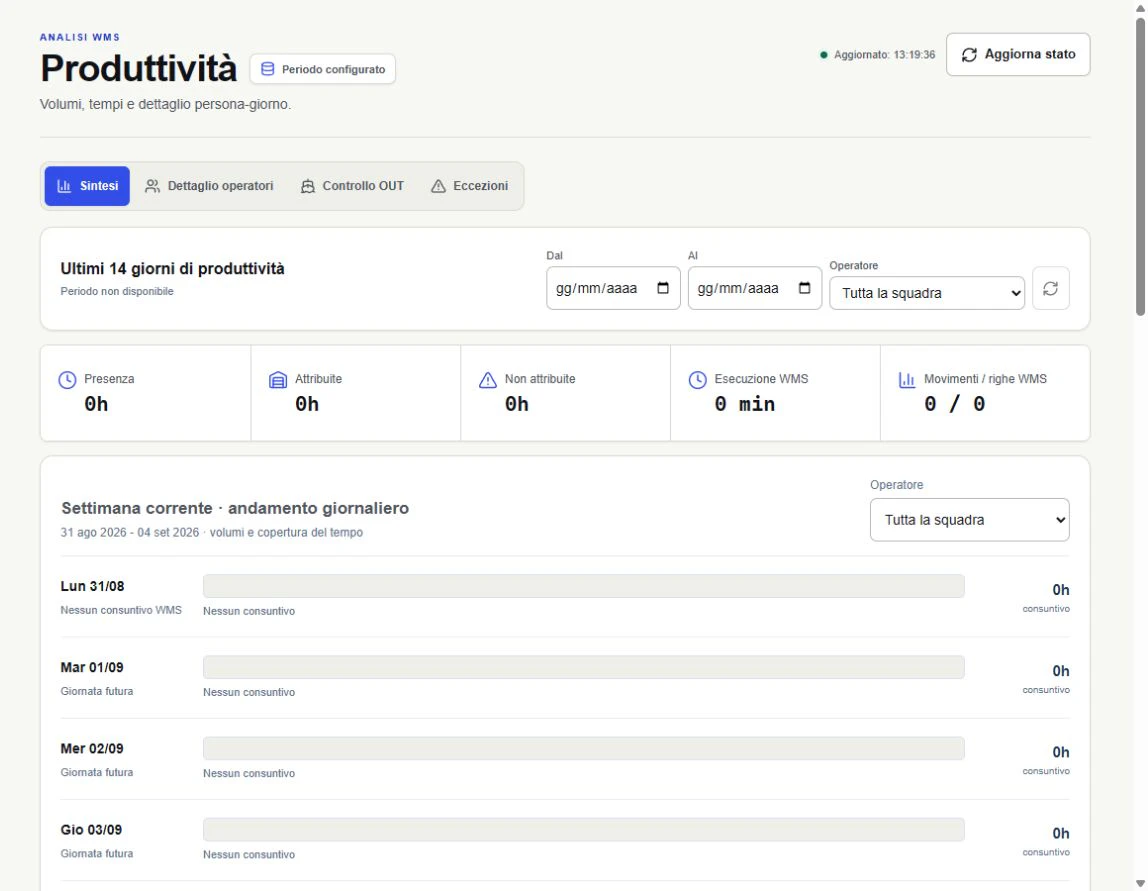The image size is (1148, 891).
Task: Click the reload icon button next to Operatore filter
Action: coord(1051,288)
